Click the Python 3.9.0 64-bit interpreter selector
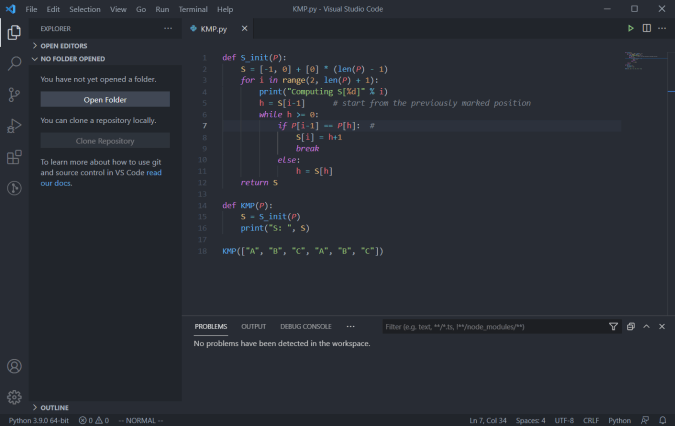This screenshot has width=675, height=426. pyautogui.click(x=39, y=420)
